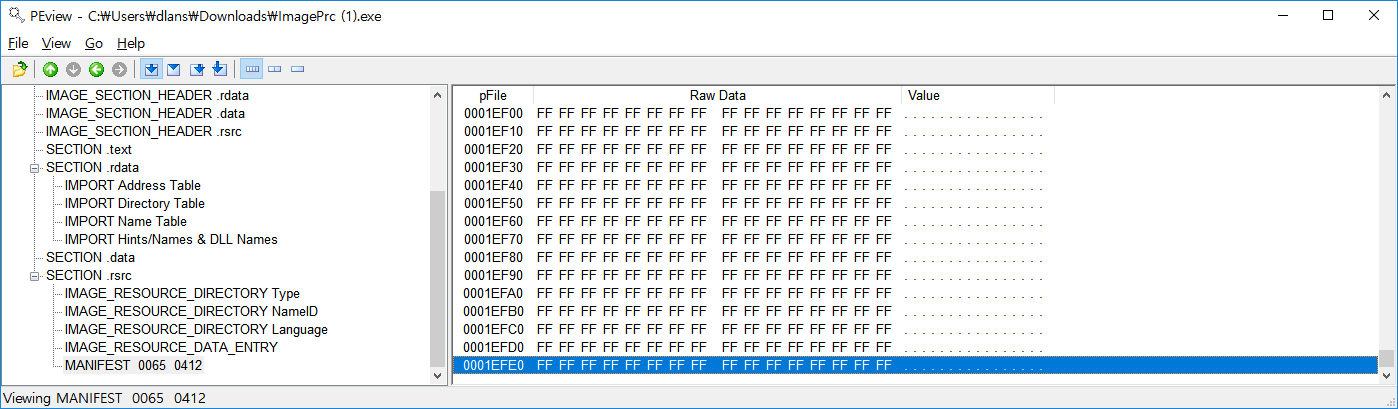Open the Help menu
Screen dimensions: 1398x409
click(131, 43)
